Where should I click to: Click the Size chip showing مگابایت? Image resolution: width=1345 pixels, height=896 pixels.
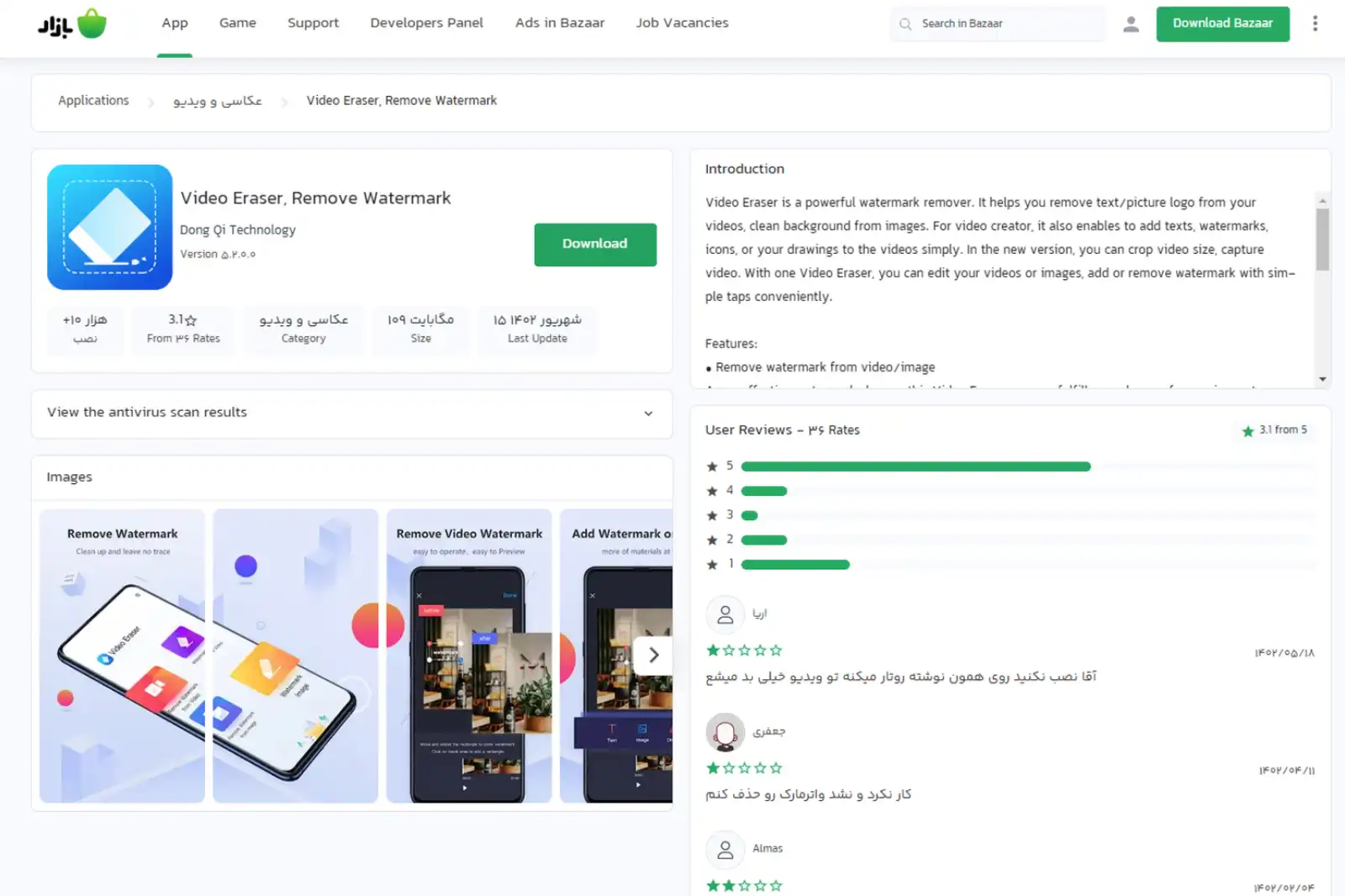[421, 329]
